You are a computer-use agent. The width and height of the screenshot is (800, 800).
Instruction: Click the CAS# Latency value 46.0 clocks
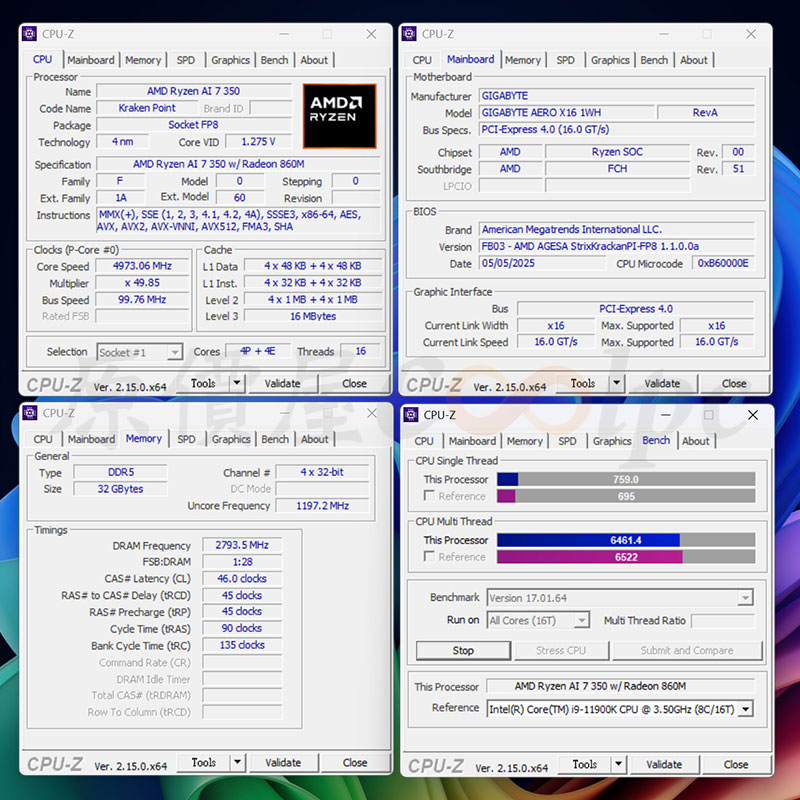click(x=242, y=579)
